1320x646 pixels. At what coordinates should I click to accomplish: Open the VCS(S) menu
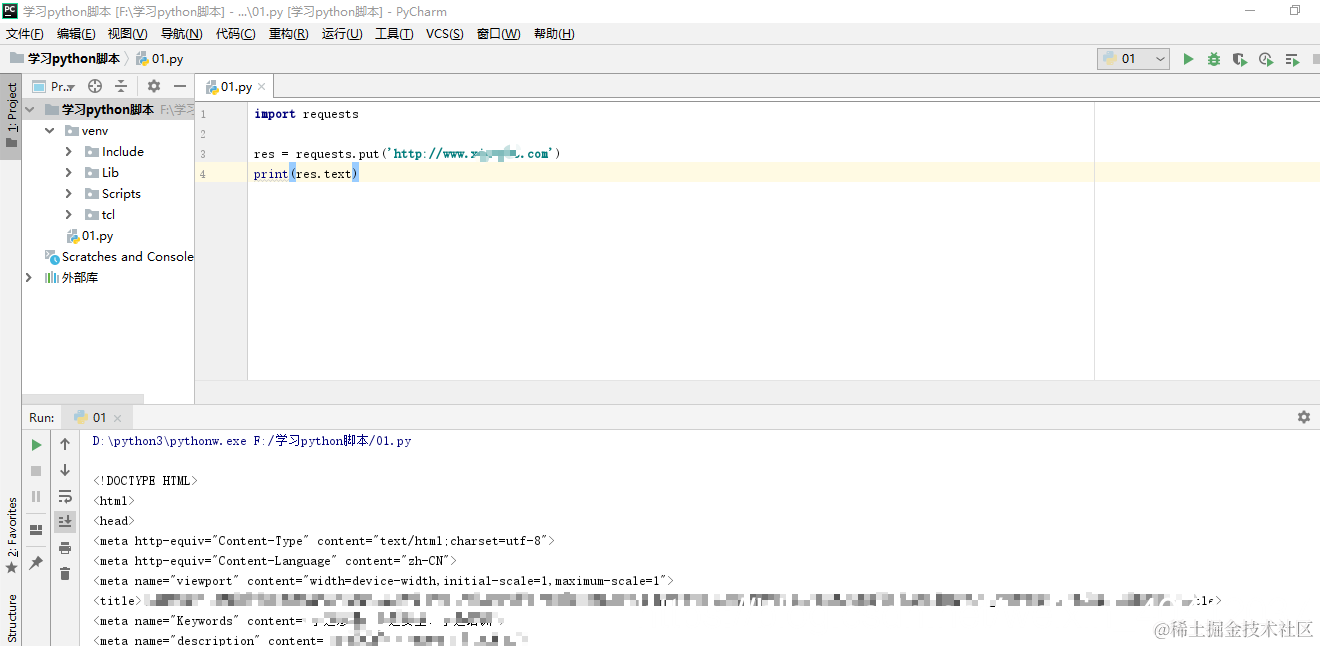[x=445, y=34]
